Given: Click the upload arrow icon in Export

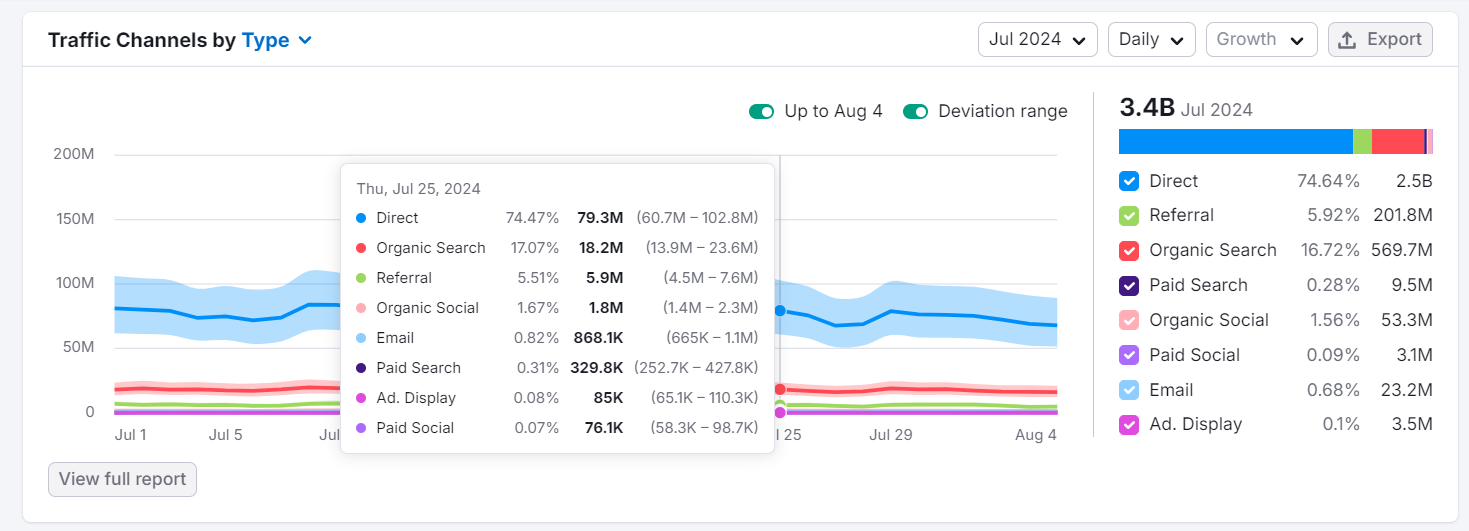Looking at the screenshot, I should coord(1347,40).
